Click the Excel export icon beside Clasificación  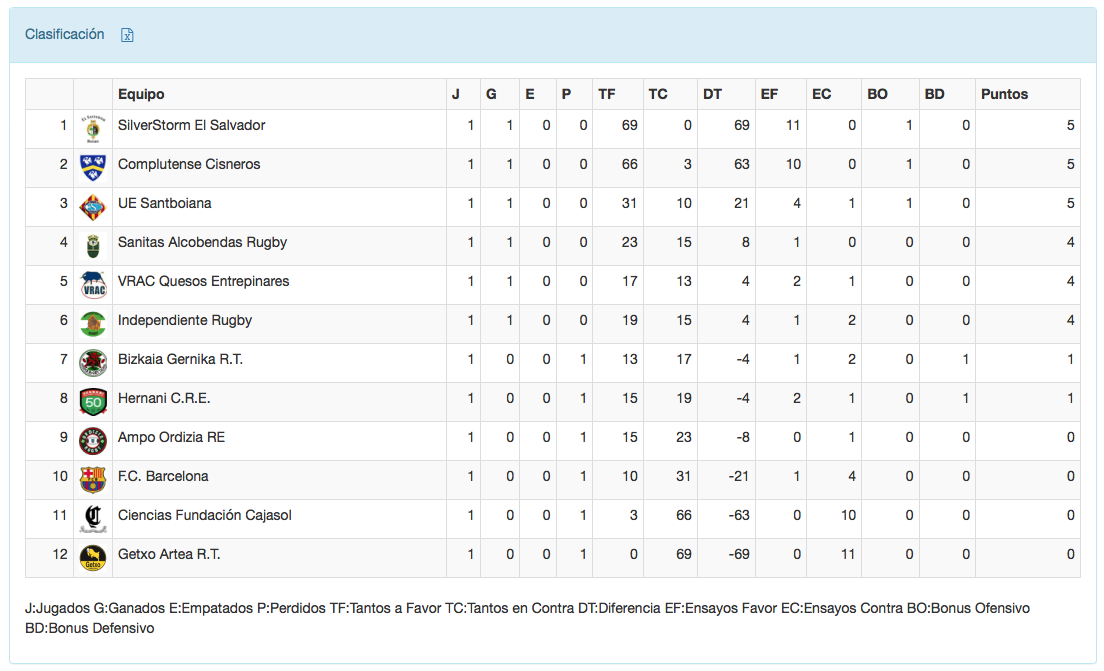(127, 35)
